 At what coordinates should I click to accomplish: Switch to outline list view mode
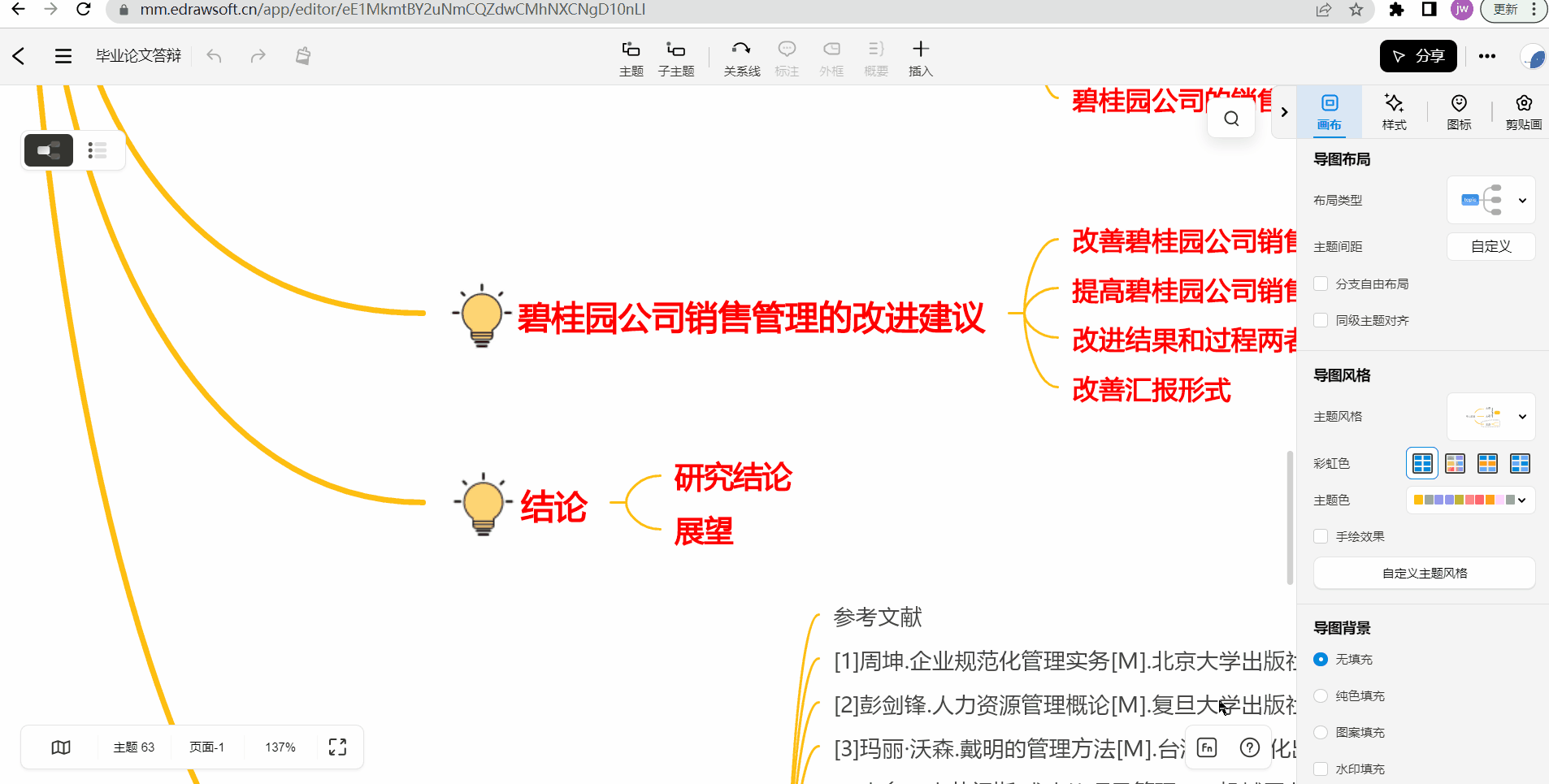point(98,150)
